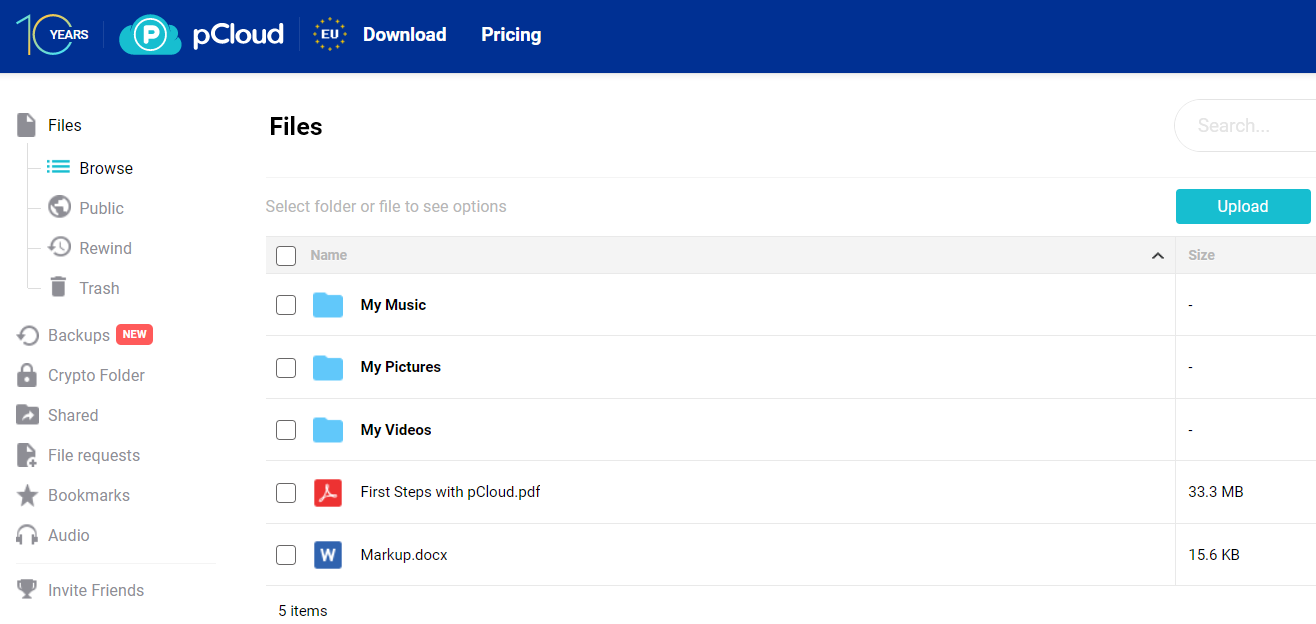Focus the Search input field
The image size is (1316, 624).
pyautogui.click(x=1250, y=126)
